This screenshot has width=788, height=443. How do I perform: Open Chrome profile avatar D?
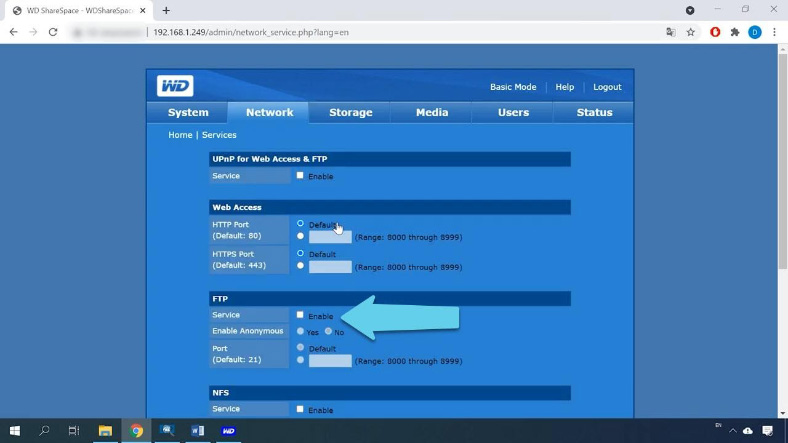click(x=754, y=32)
